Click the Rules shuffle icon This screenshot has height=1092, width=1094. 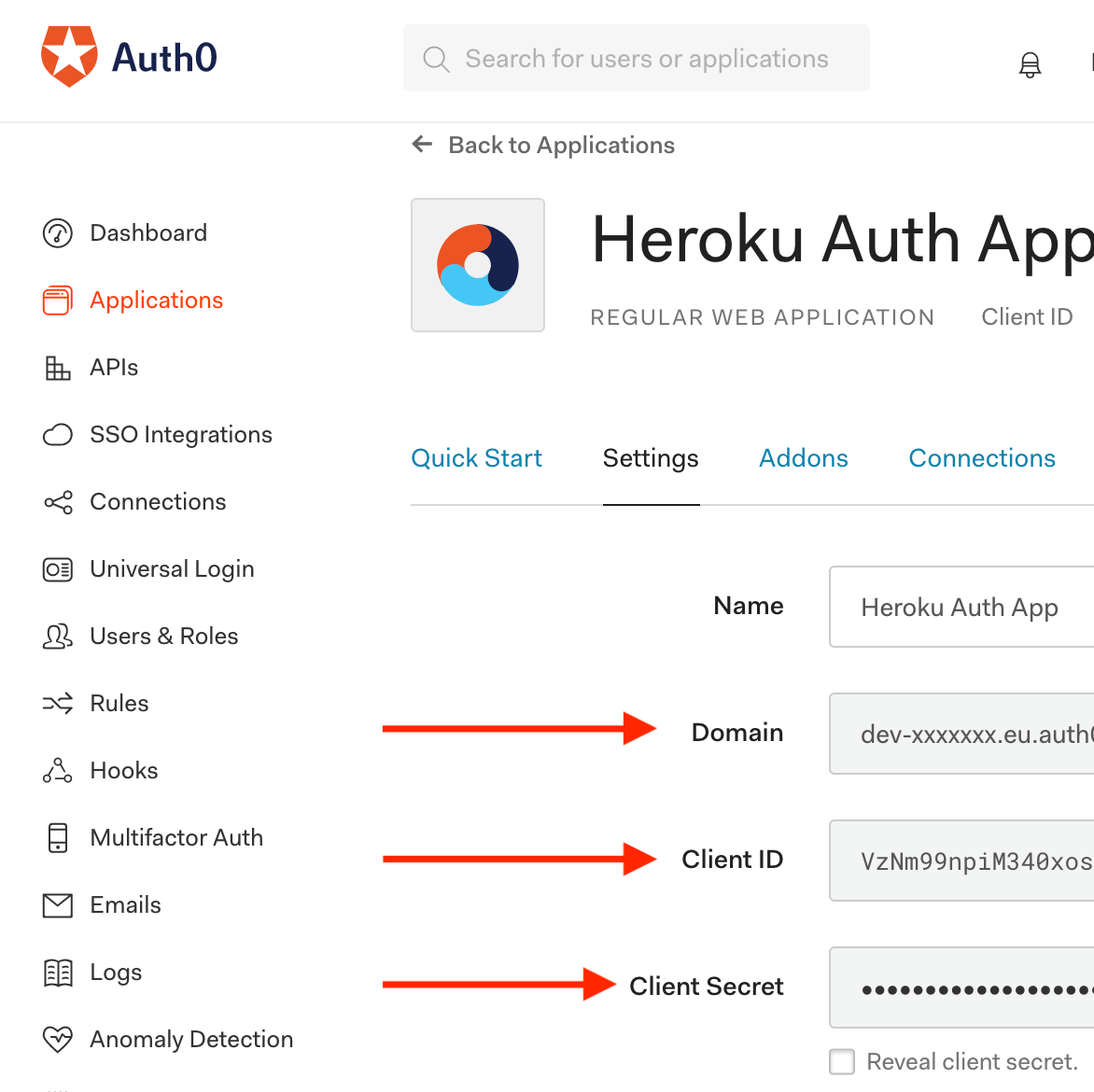(57, 704)
